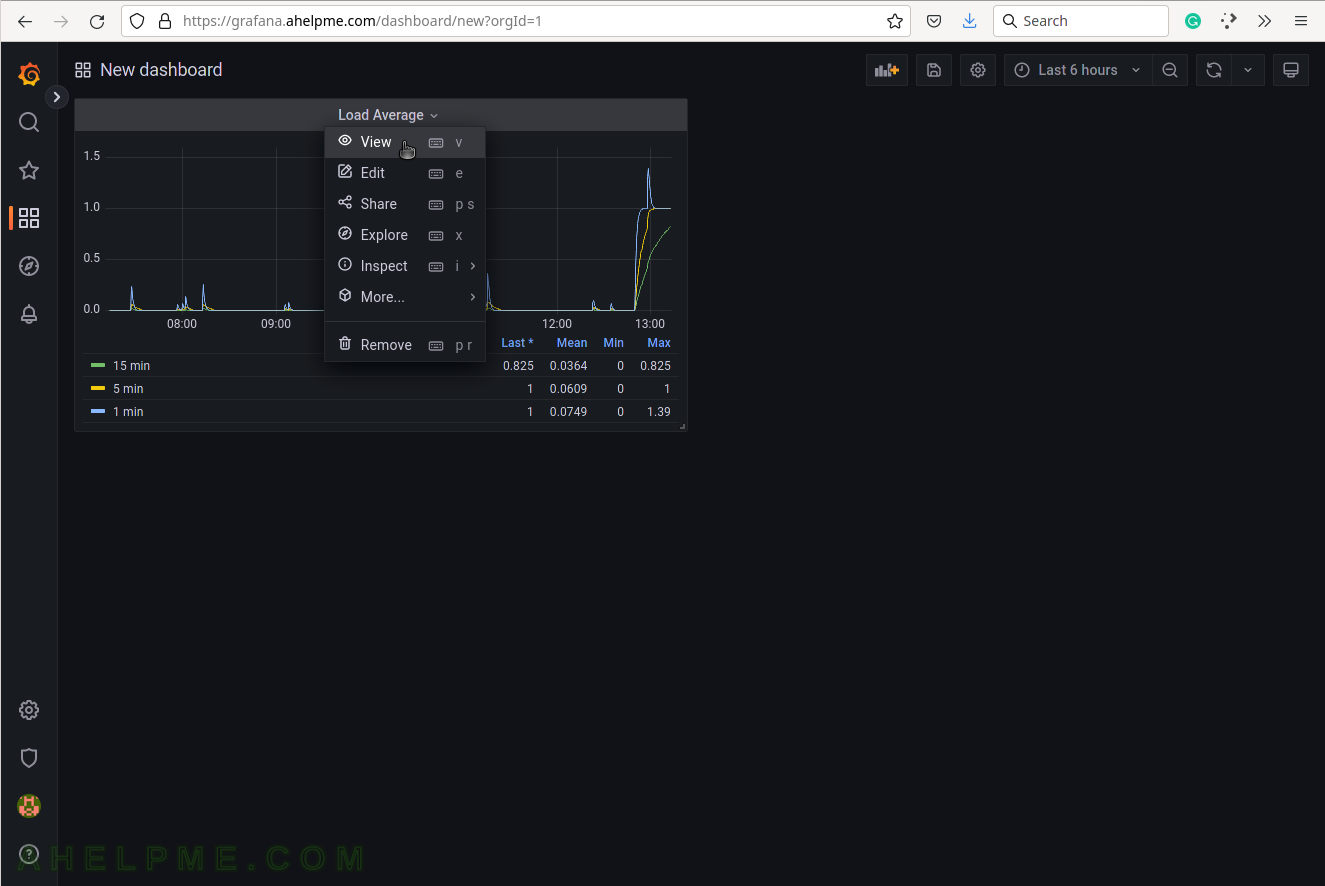Click the Save to Pocket icon
Screen dimensions: 1325x886
click(x=934, y=21)
